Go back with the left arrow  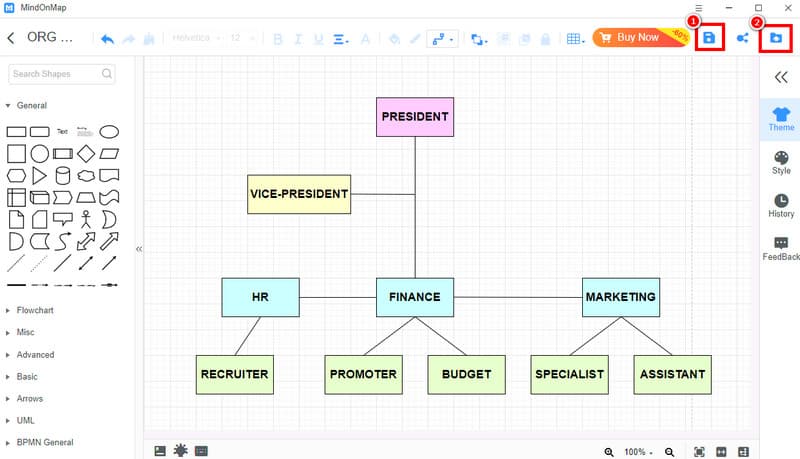(11, 38)
